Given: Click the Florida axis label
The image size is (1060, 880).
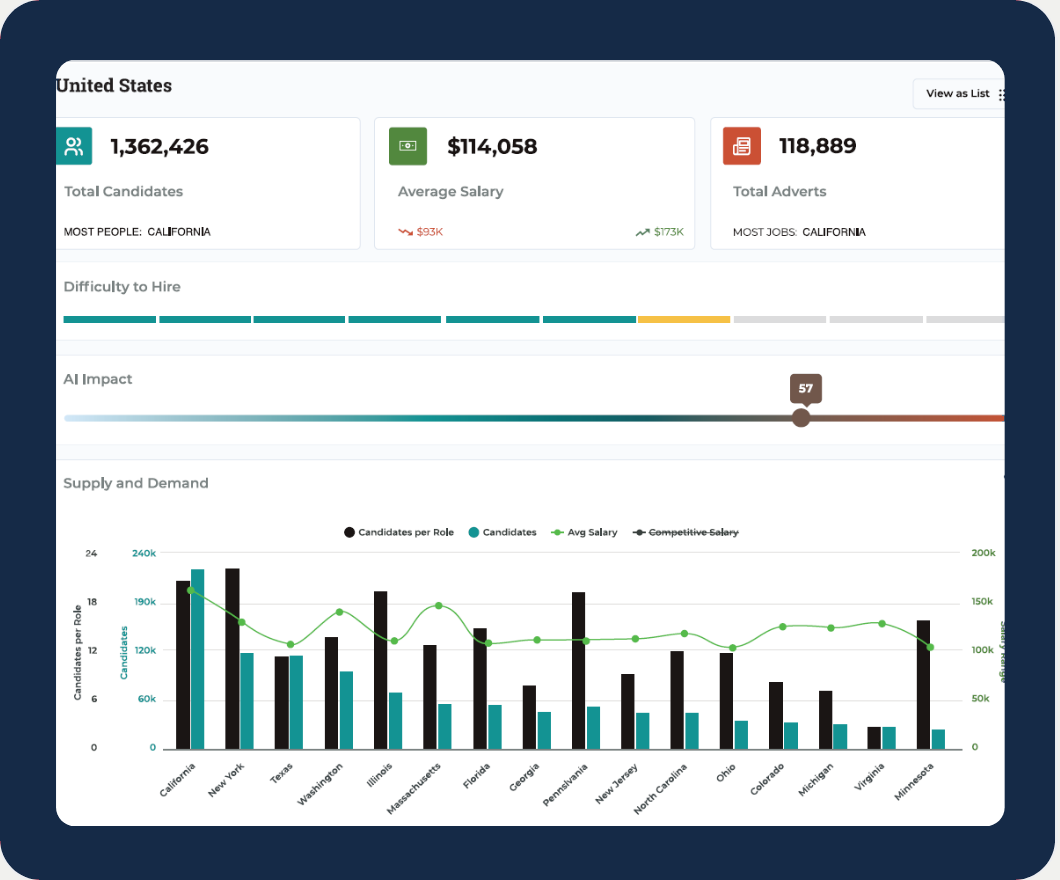Looking at the screenshot, I should pos(477,776).
